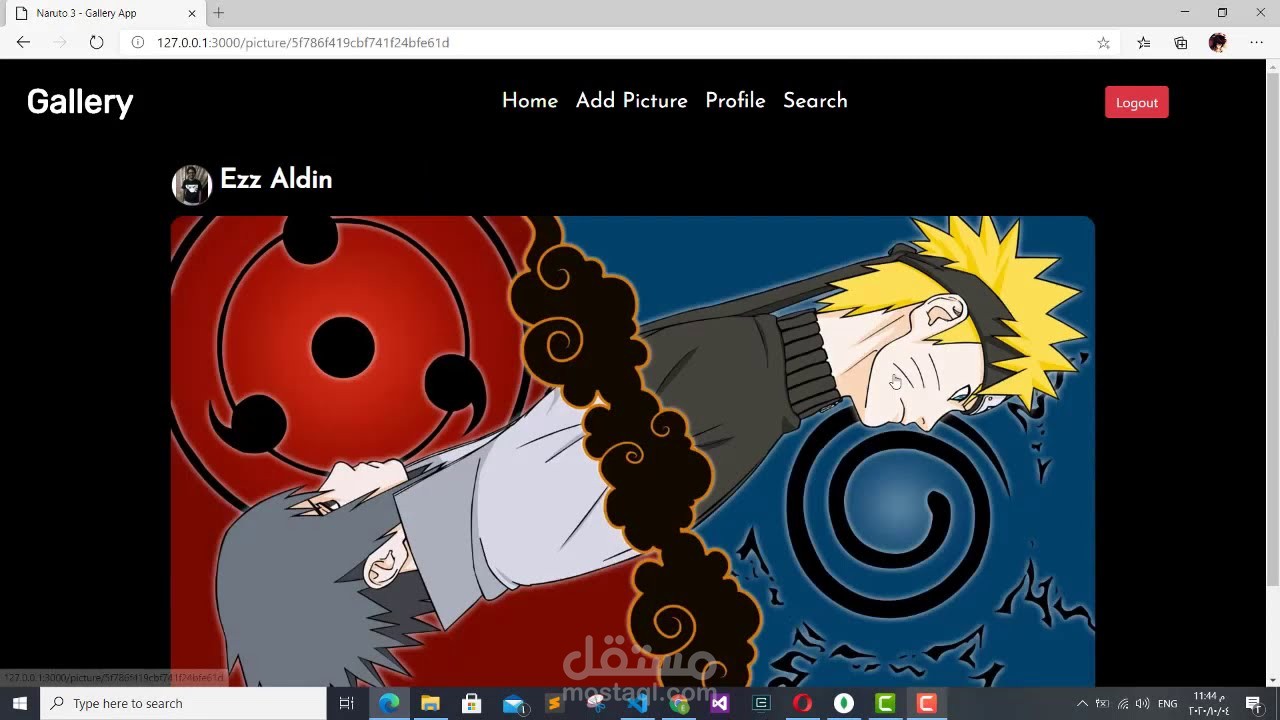The height and width of the screenshot is (720, 1280).
Task: Click the Naruto and Sasuke picture
Action: [x=632, y=451]
